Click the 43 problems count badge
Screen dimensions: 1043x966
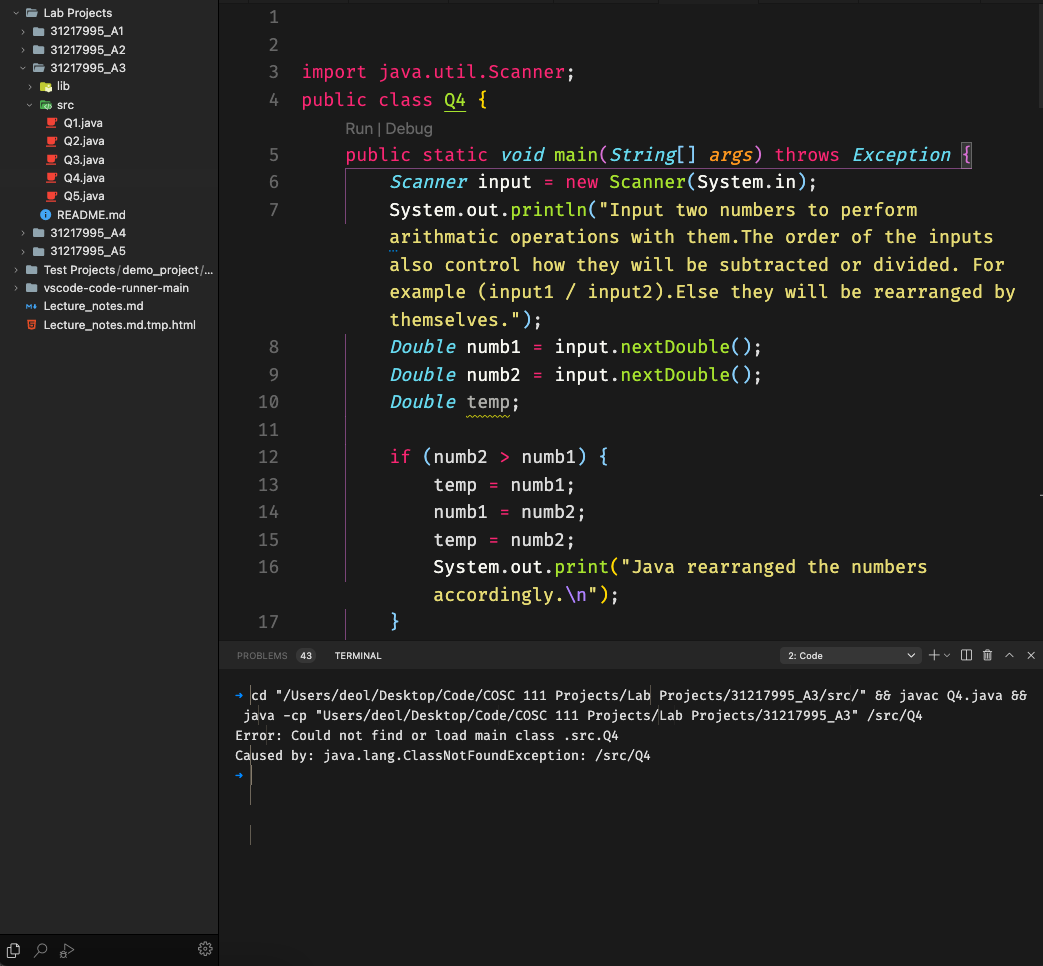click(x=306, y=655)
